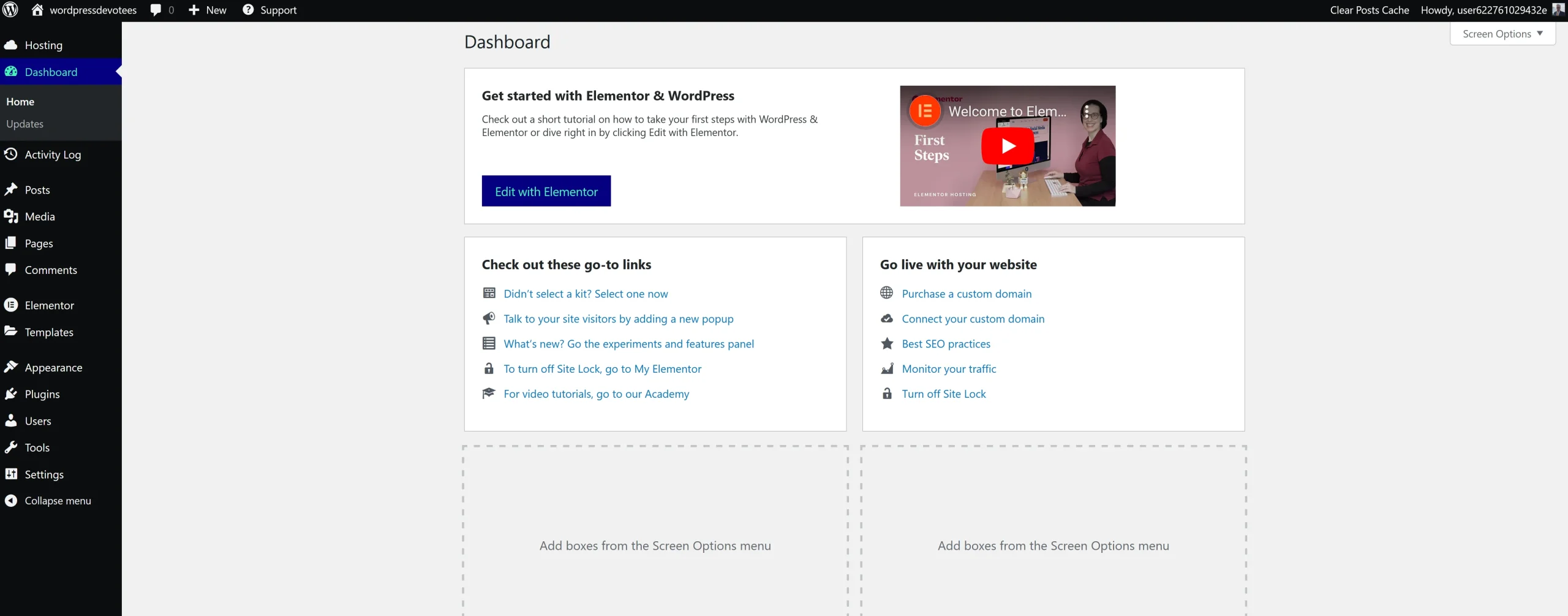Select Templates in the sidebar
The height and width of the screenshot is (616, 1568).
[49, 332]
